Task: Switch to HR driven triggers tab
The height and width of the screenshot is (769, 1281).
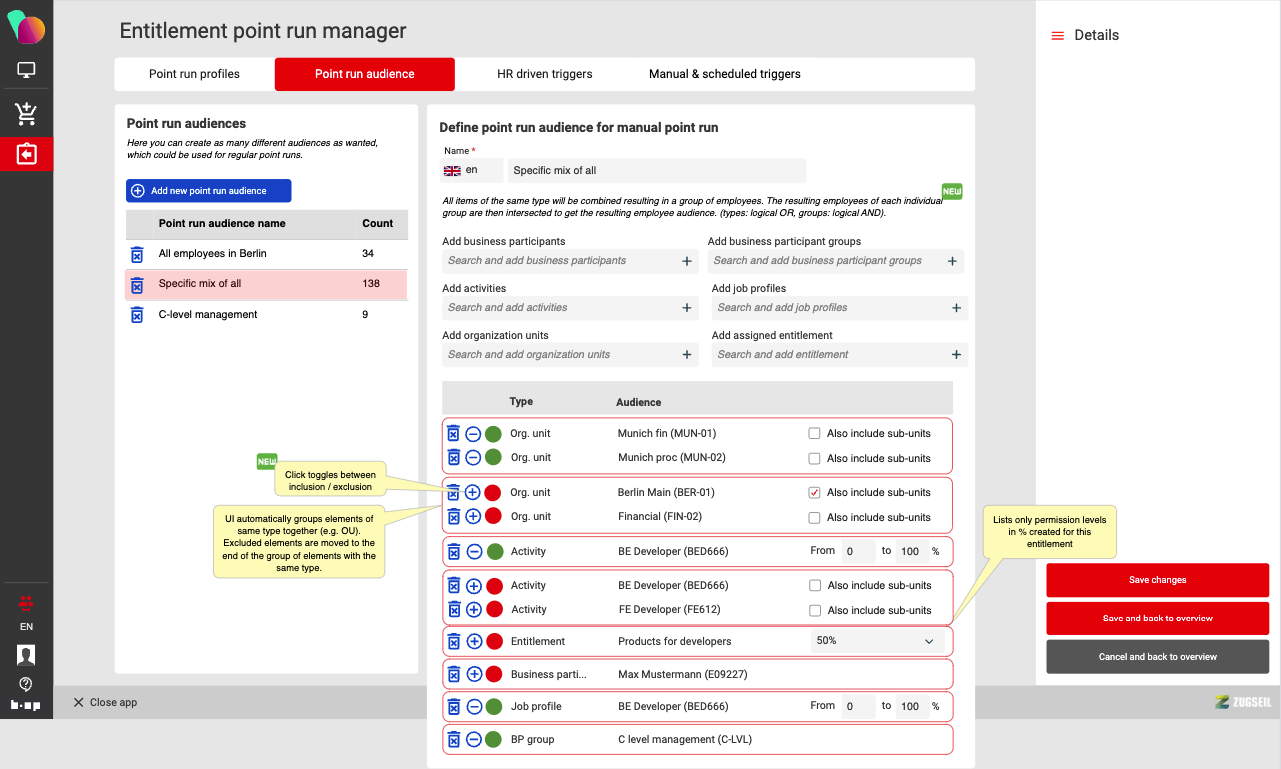Action: pos(544,74)
